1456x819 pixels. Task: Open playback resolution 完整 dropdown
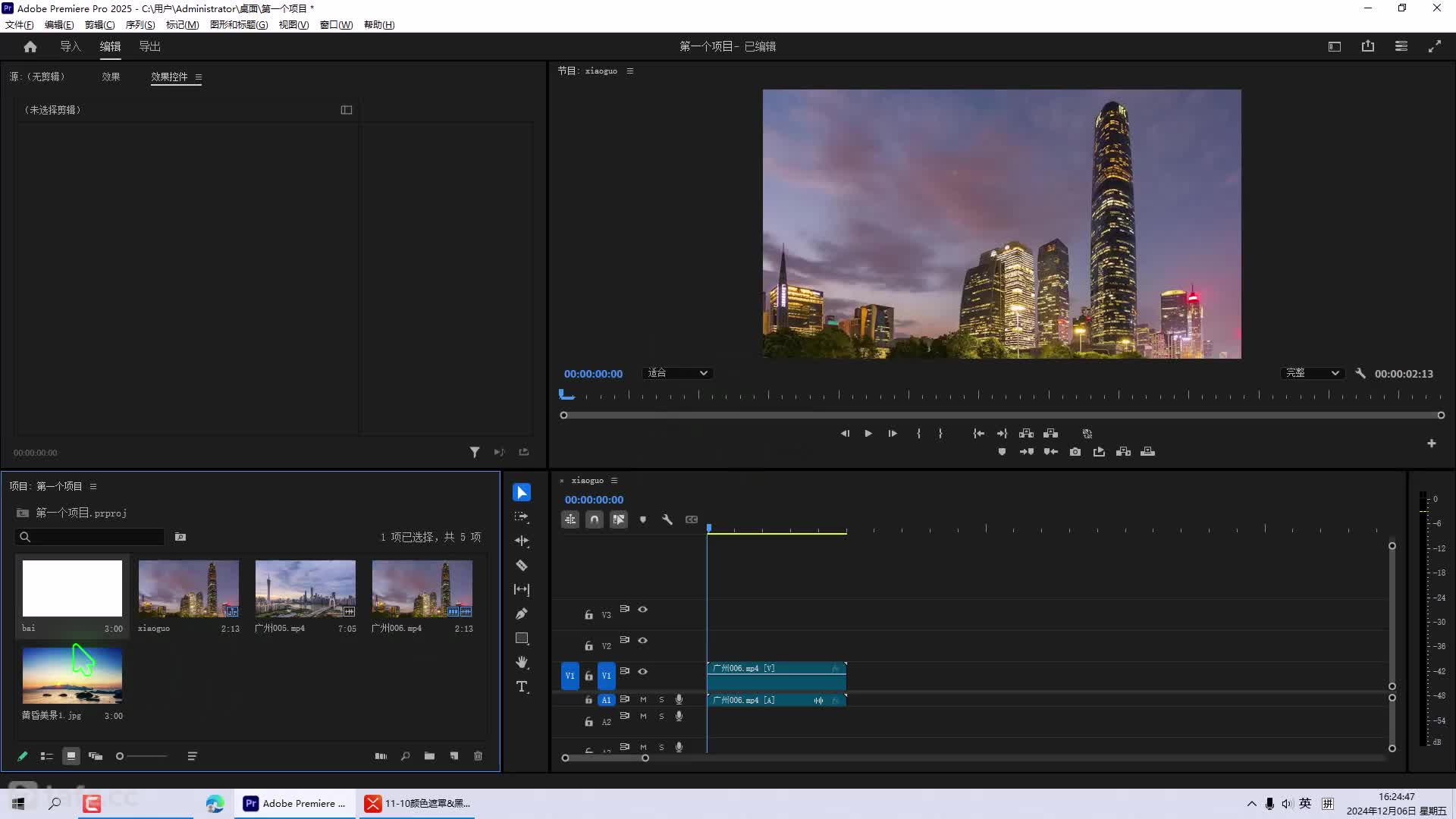click(x=1312, y=373)
